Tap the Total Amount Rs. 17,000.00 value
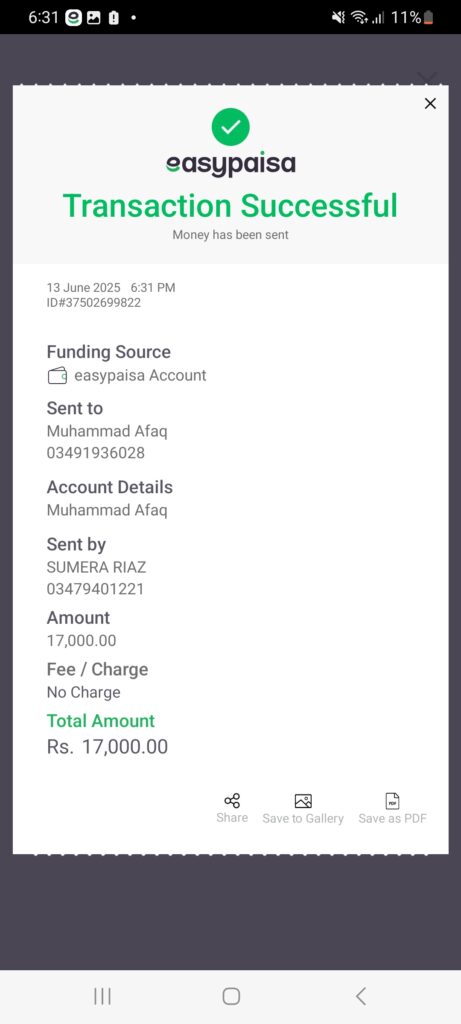The image size is (461, 1024). 107,746
